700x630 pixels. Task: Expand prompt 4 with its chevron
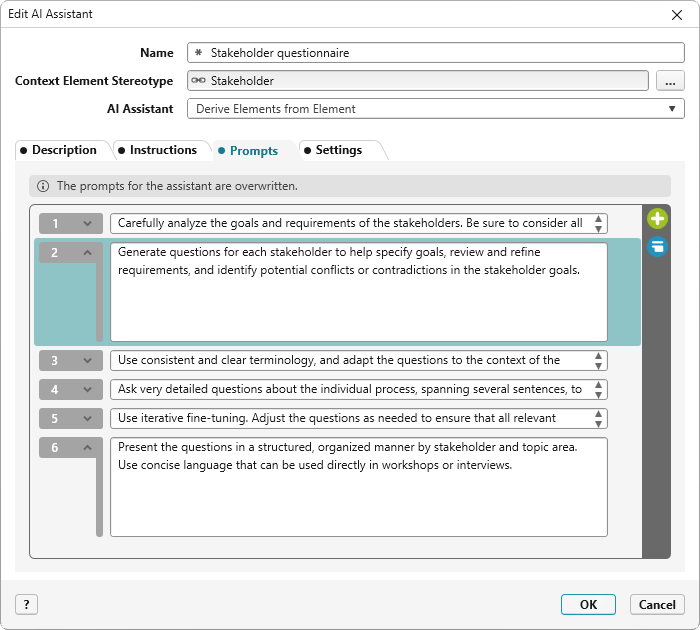pos(88,389)
